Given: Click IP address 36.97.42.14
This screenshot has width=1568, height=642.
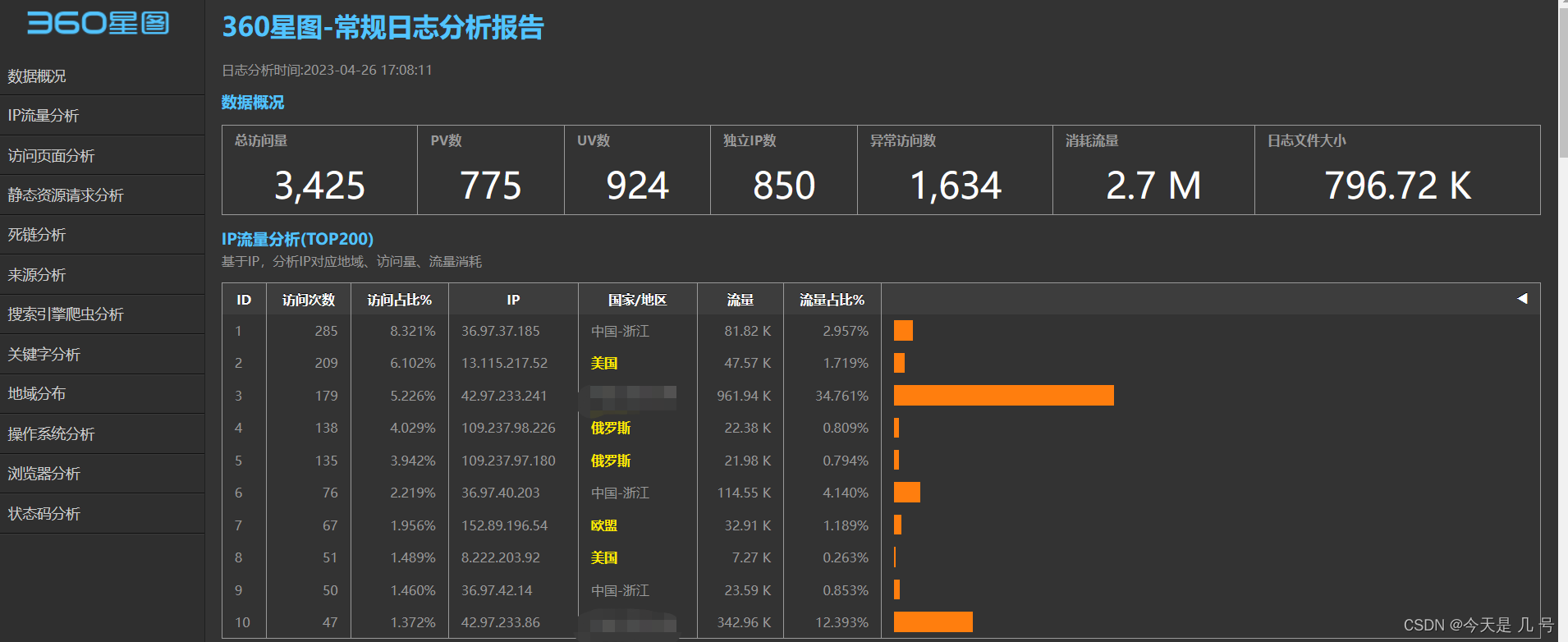Looking at the screenshot, I should [x=497, y=590].
